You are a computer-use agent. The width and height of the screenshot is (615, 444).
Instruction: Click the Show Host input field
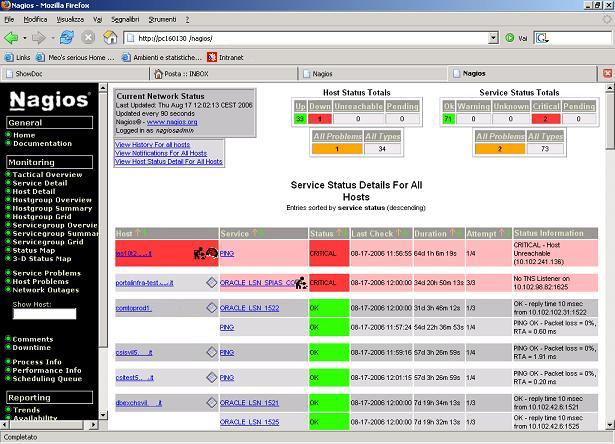pyautogui.click(x=44, y=314)
